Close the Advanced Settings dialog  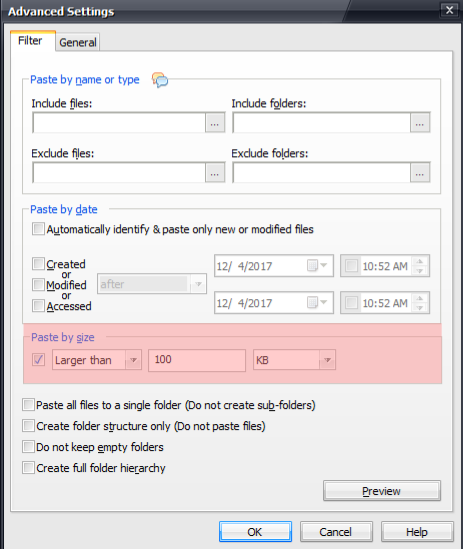pyautogui.click(x=449, y=10)
